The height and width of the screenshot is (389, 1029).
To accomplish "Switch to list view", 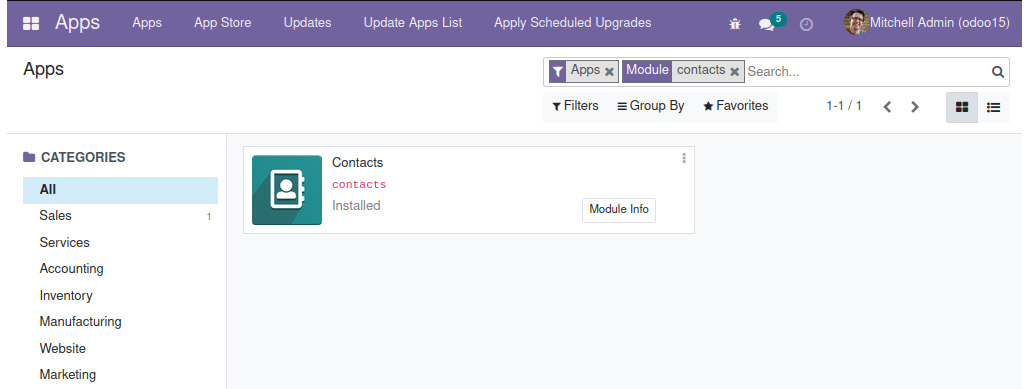I will pos(994,107).
